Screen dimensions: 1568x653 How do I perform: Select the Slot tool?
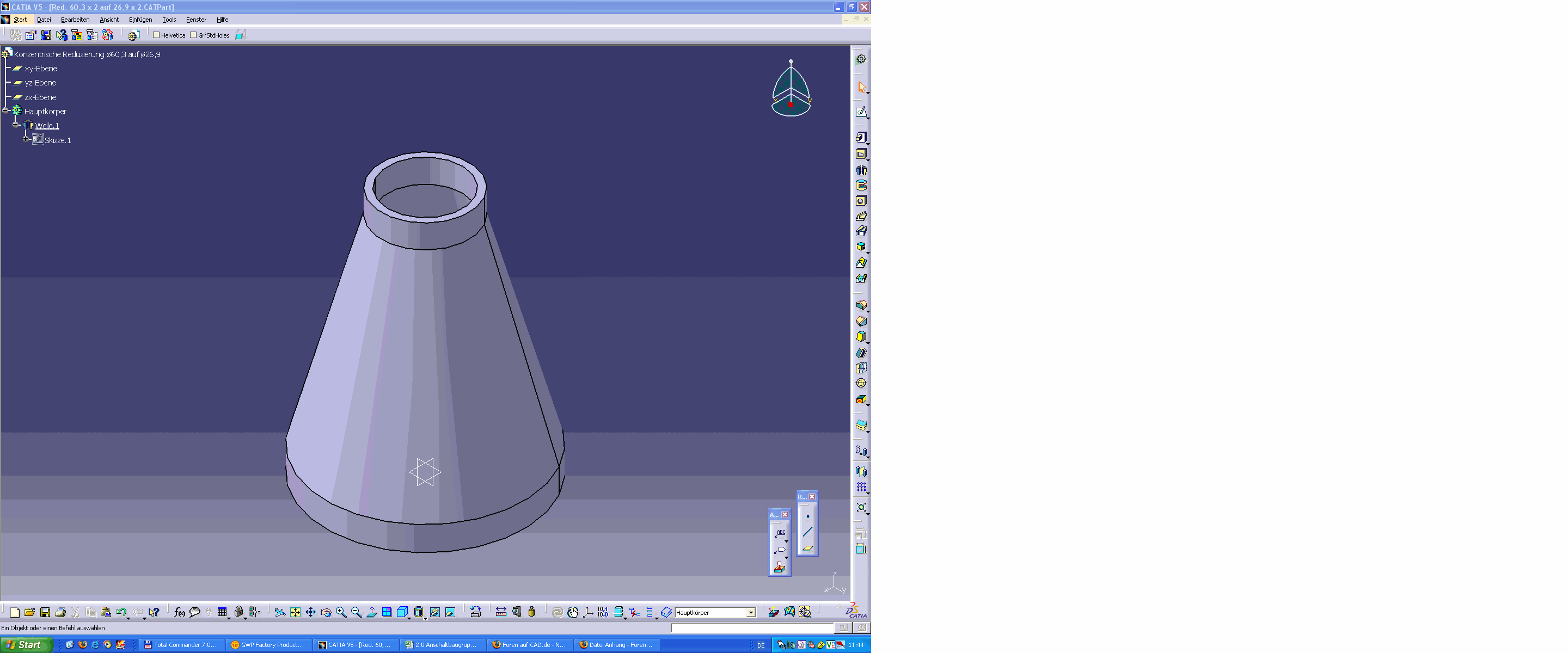pyautogui.click(x=861, y=231)
